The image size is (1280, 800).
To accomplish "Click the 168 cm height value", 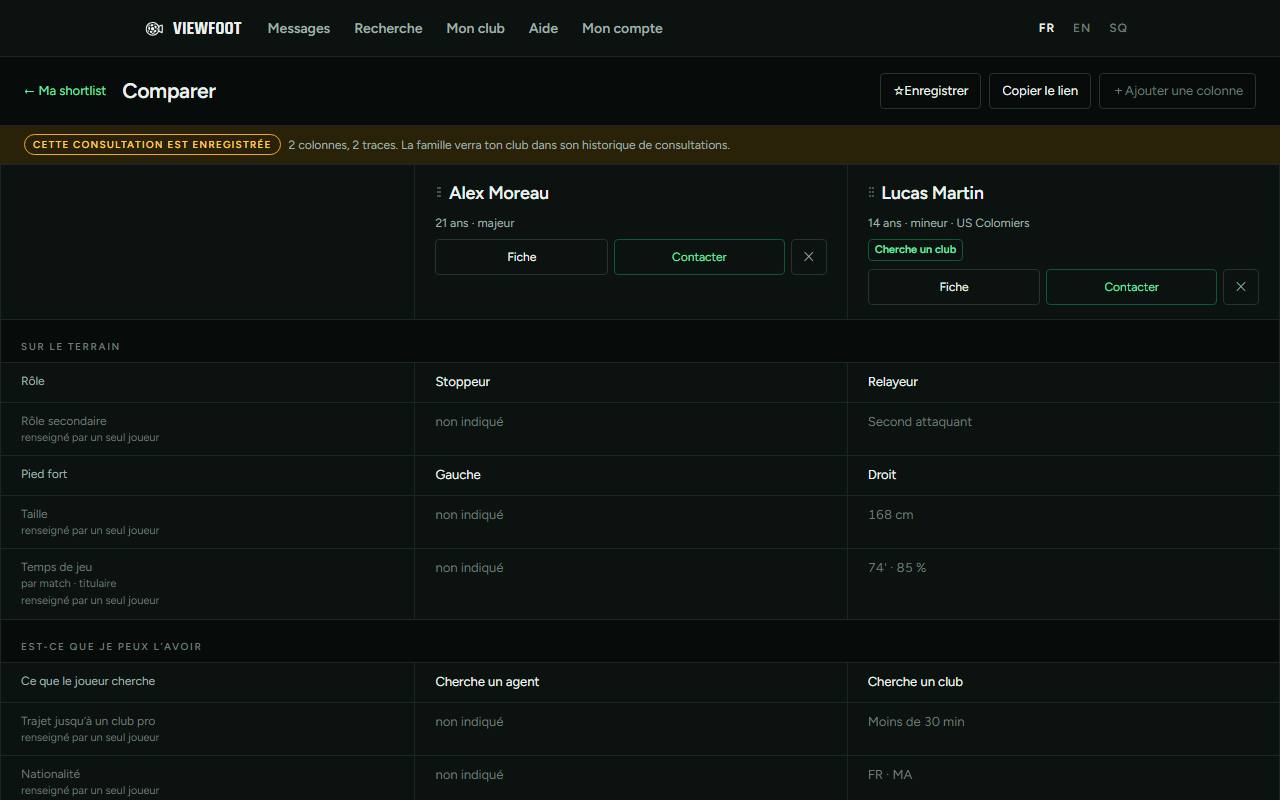I will click(890, 515).
